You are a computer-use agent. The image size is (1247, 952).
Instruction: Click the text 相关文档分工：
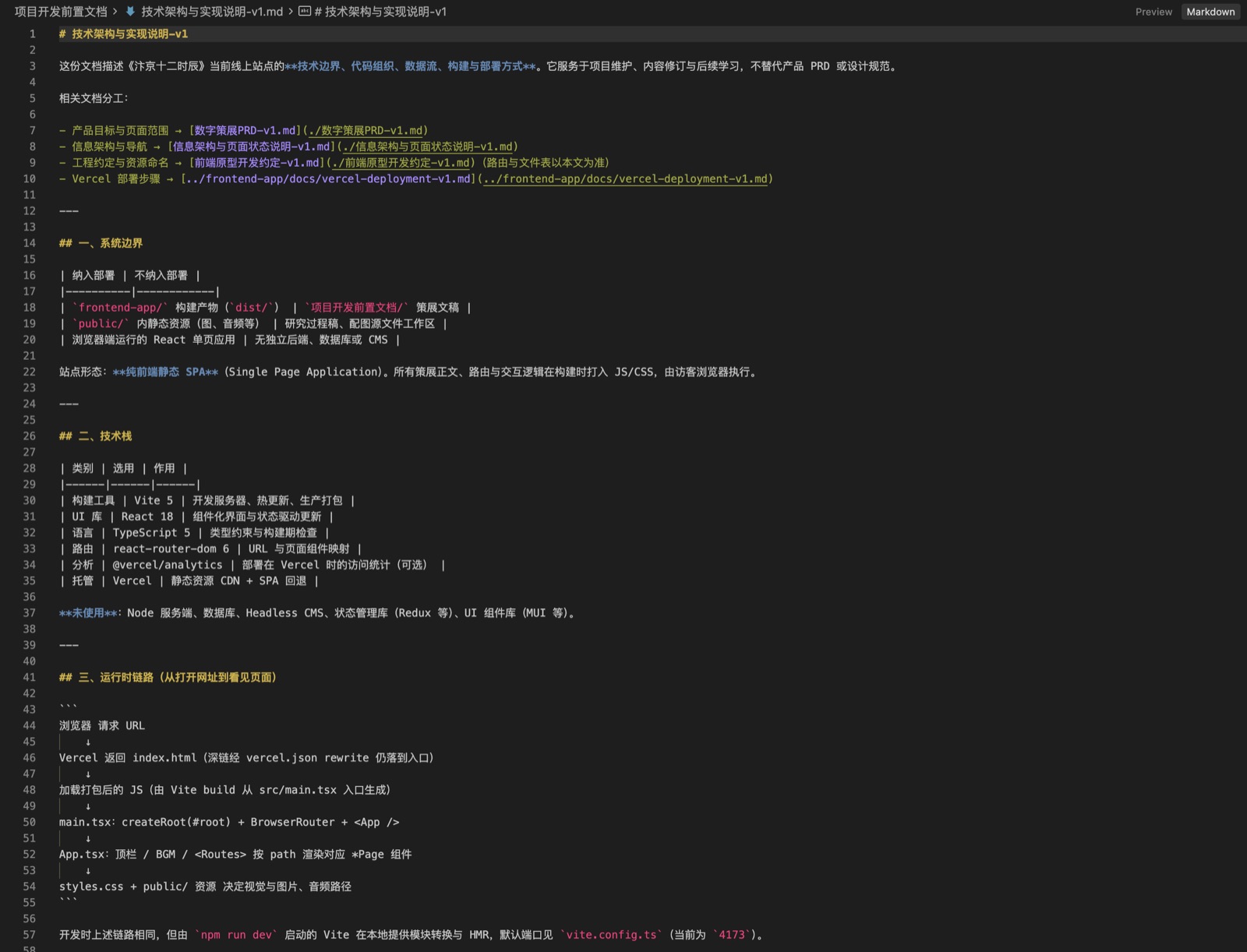(94, 98)
